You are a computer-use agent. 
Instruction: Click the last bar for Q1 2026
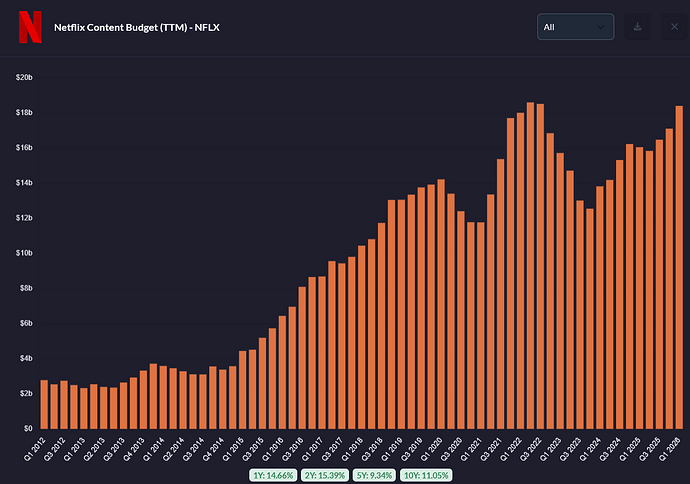pyautogui.click(x=679, y=268)
